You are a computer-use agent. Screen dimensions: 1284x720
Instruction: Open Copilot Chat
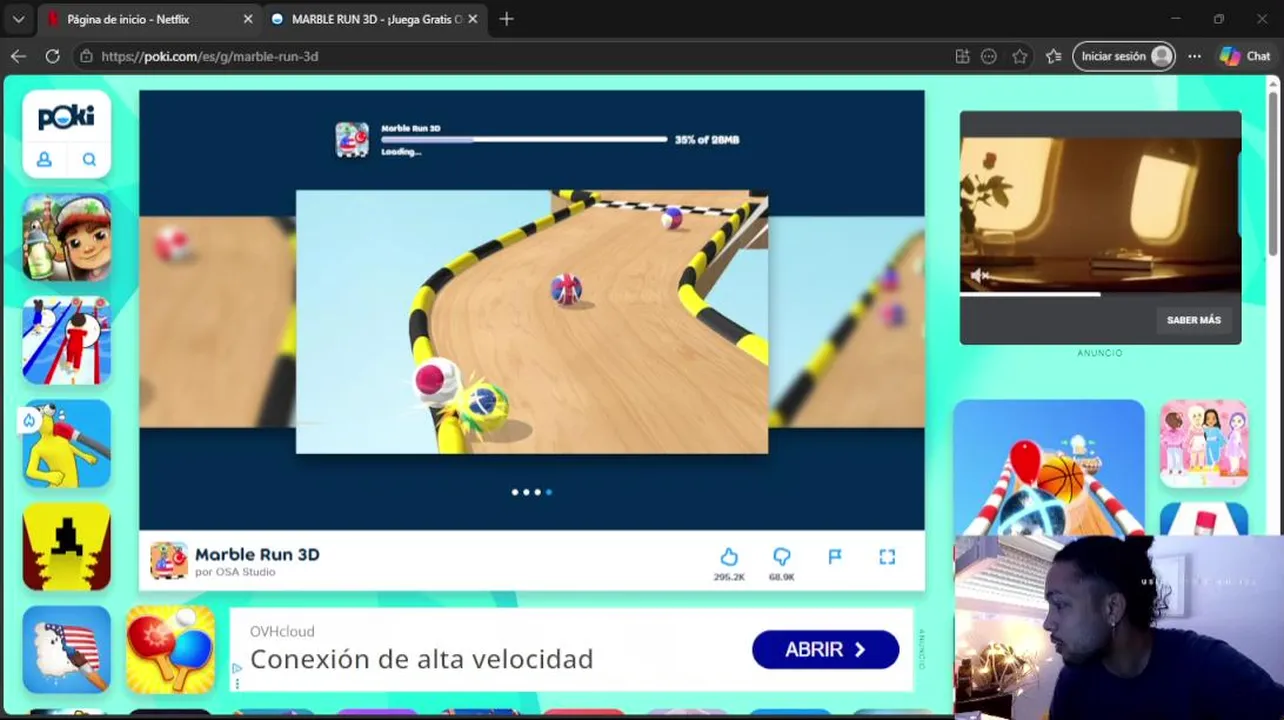pyautogui.click(x=1245, y=56)
